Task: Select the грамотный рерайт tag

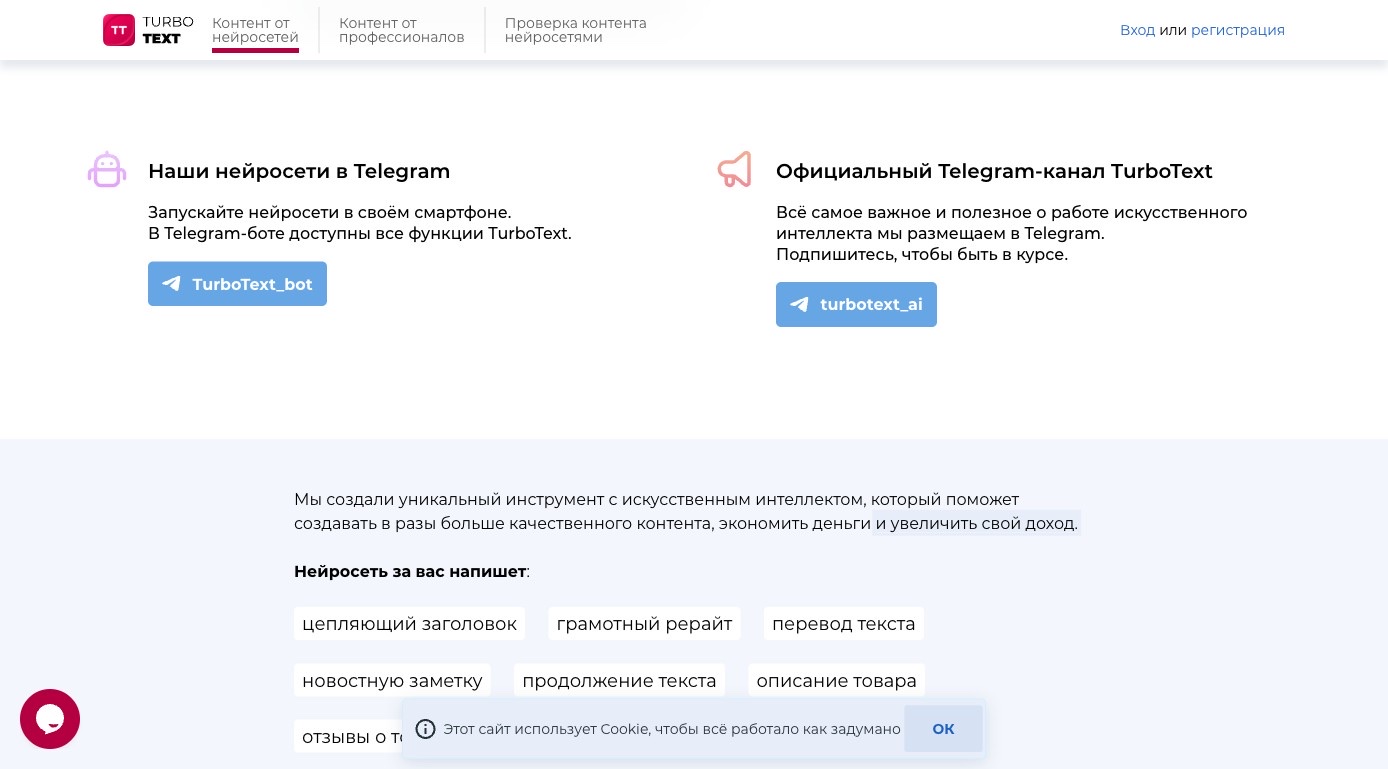Action: (644, 624)
